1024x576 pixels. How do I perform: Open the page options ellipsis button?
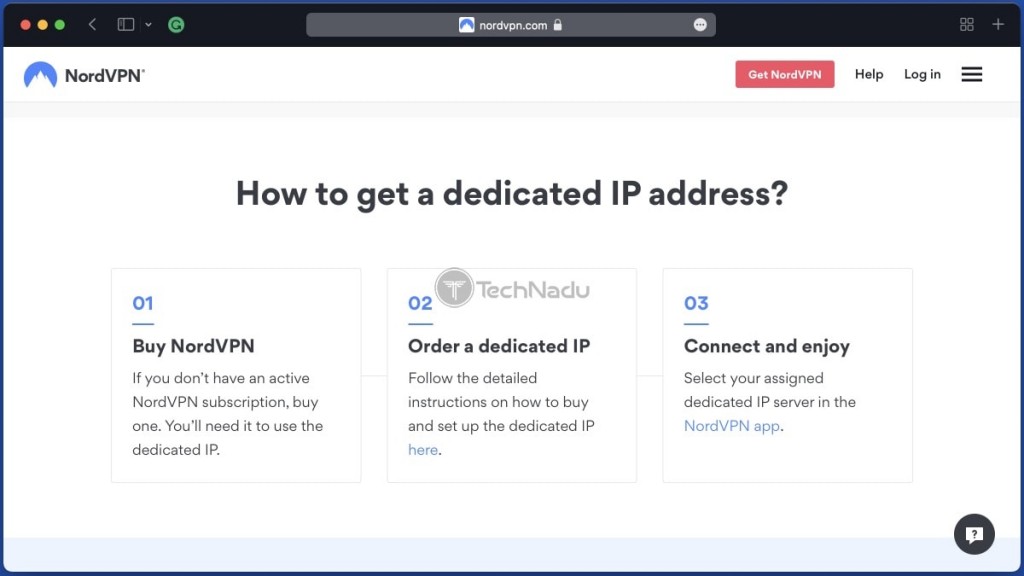pos(700,25)
